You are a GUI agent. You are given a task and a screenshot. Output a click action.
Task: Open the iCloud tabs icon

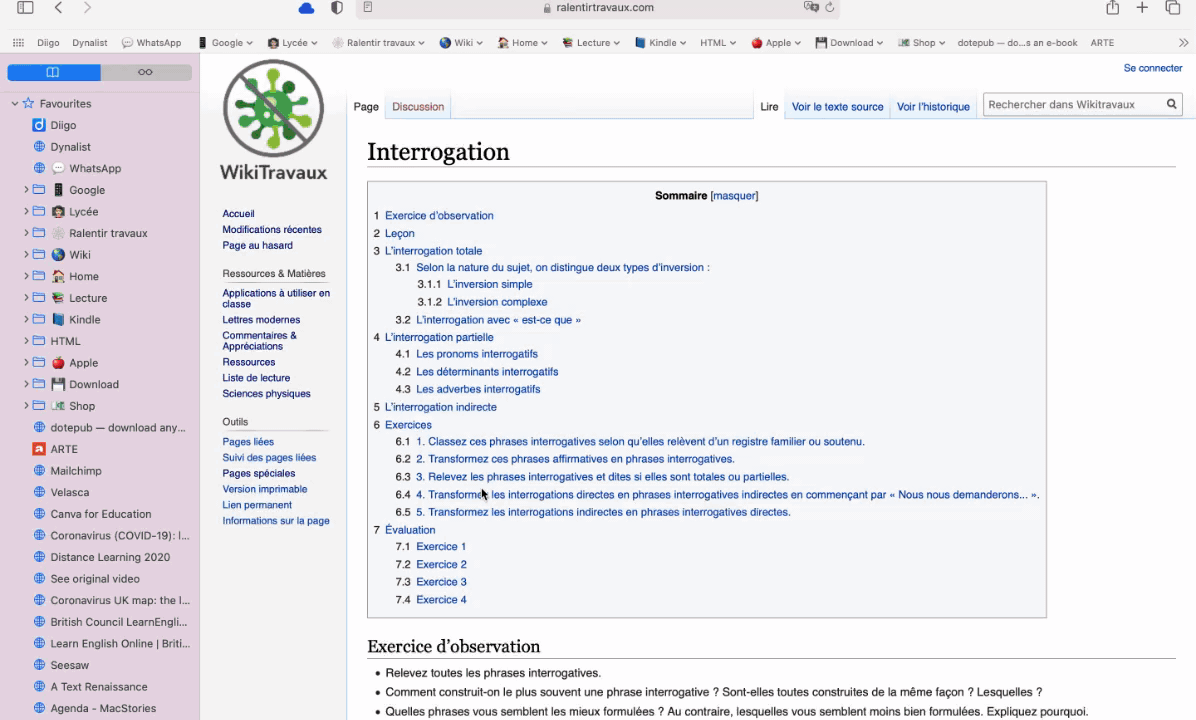306,8
